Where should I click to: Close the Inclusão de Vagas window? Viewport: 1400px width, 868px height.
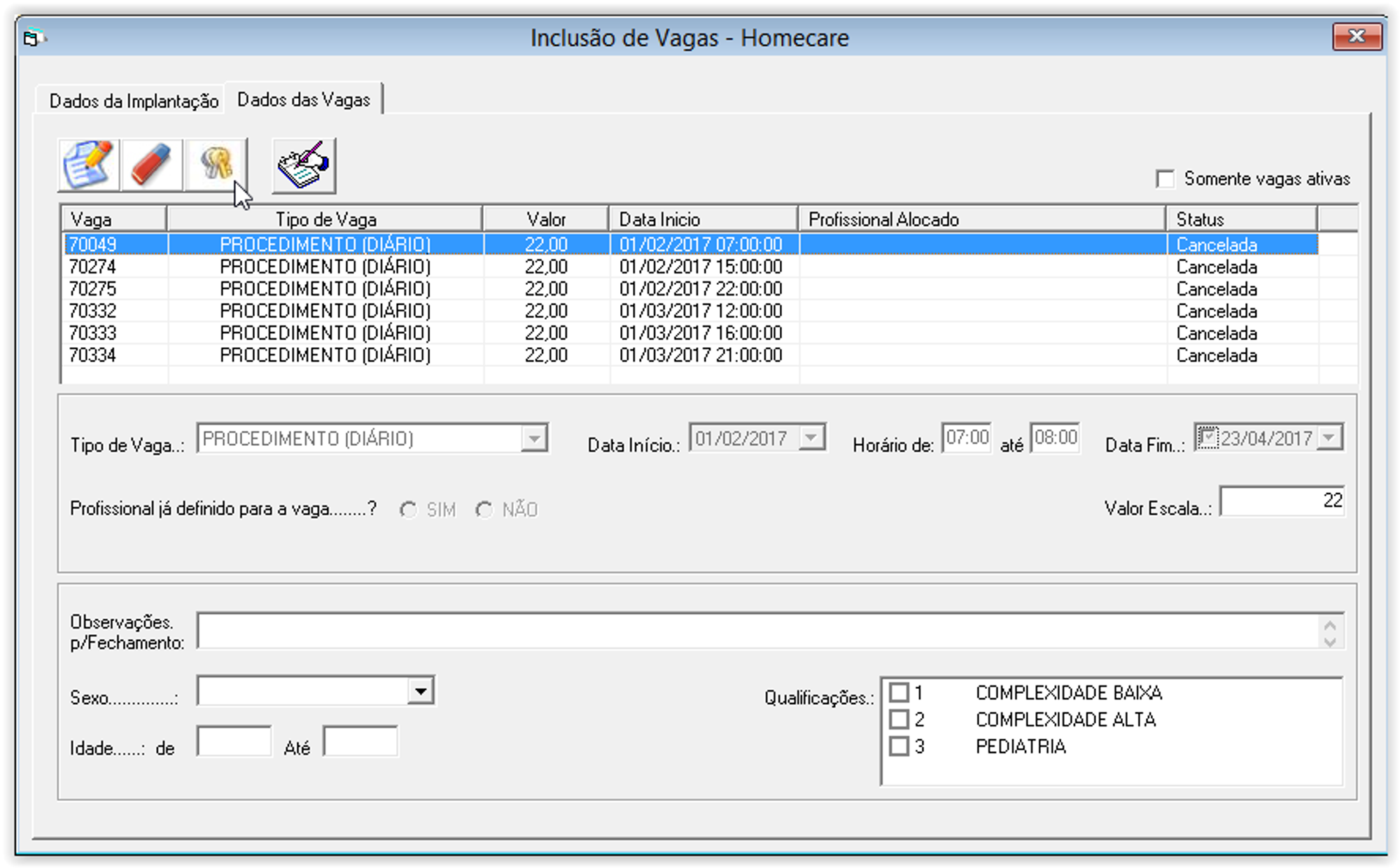[1356, 36]
